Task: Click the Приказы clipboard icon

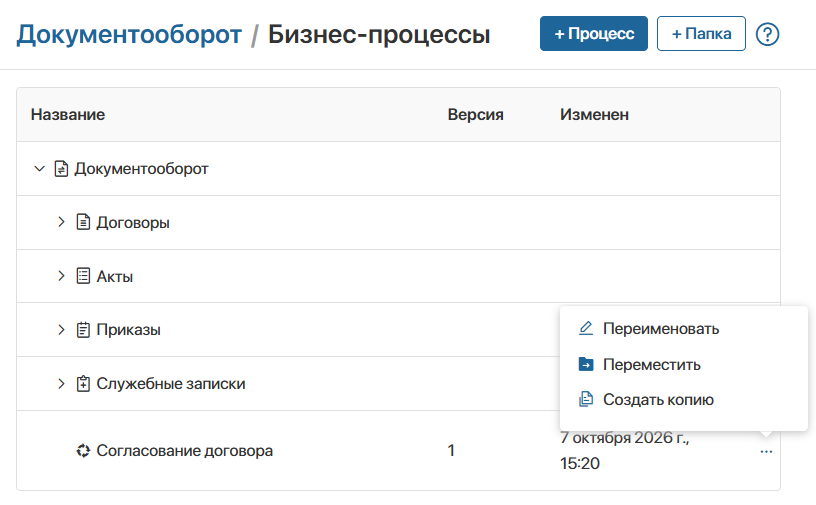Action: pyautogui.click(x=83, y=330)
